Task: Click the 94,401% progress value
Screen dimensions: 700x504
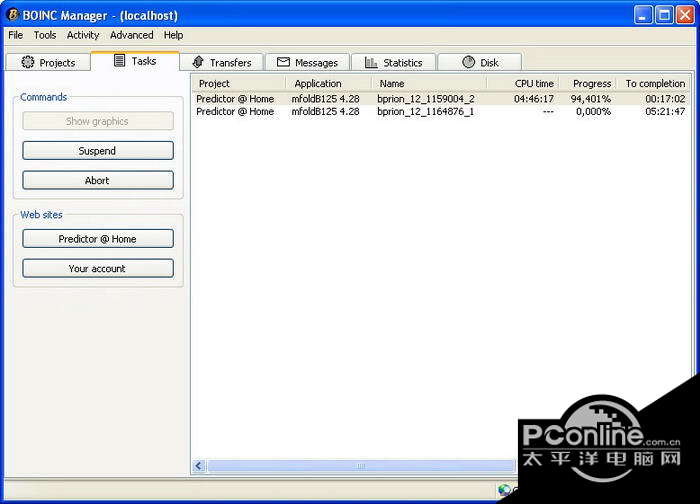Action: point(591,99)
